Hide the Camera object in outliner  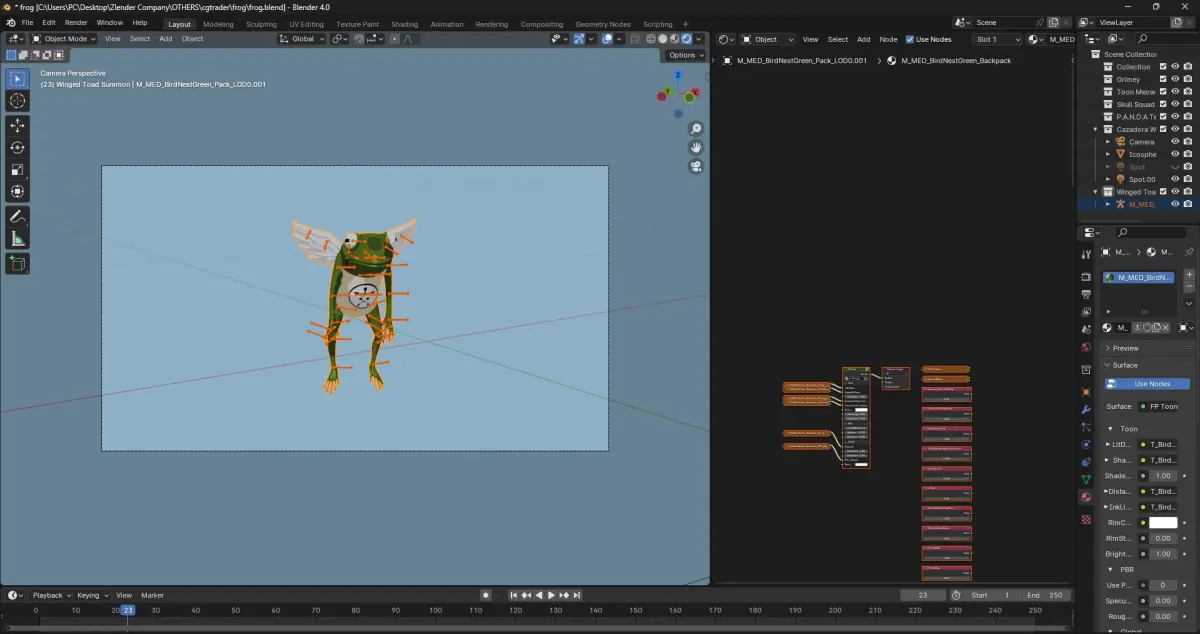(1175, 142)
